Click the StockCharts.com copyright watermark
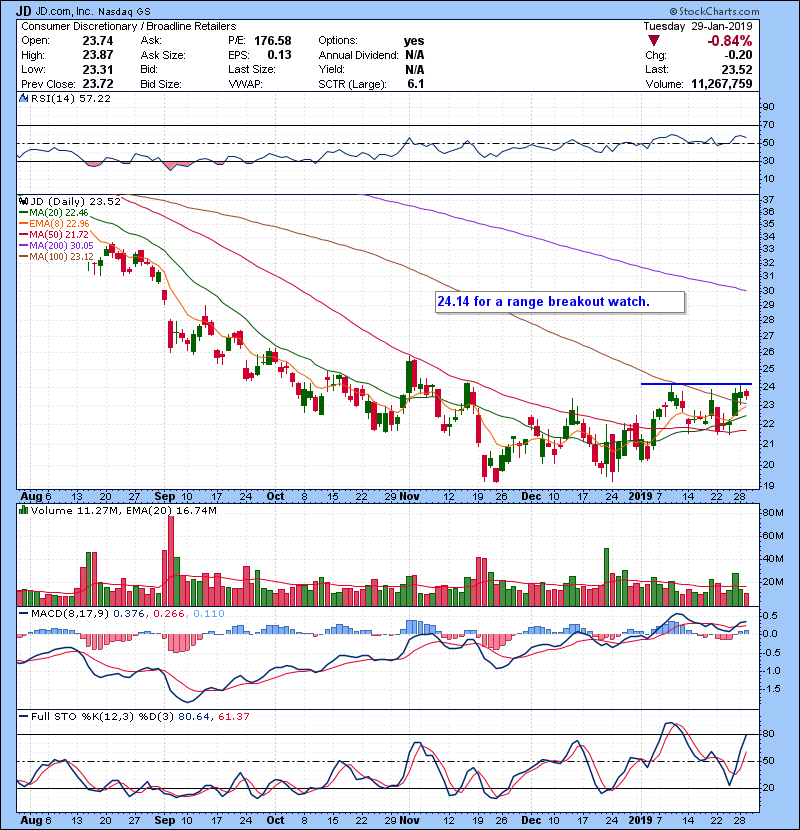Screen dimensions: 800x830 (745, 10)
